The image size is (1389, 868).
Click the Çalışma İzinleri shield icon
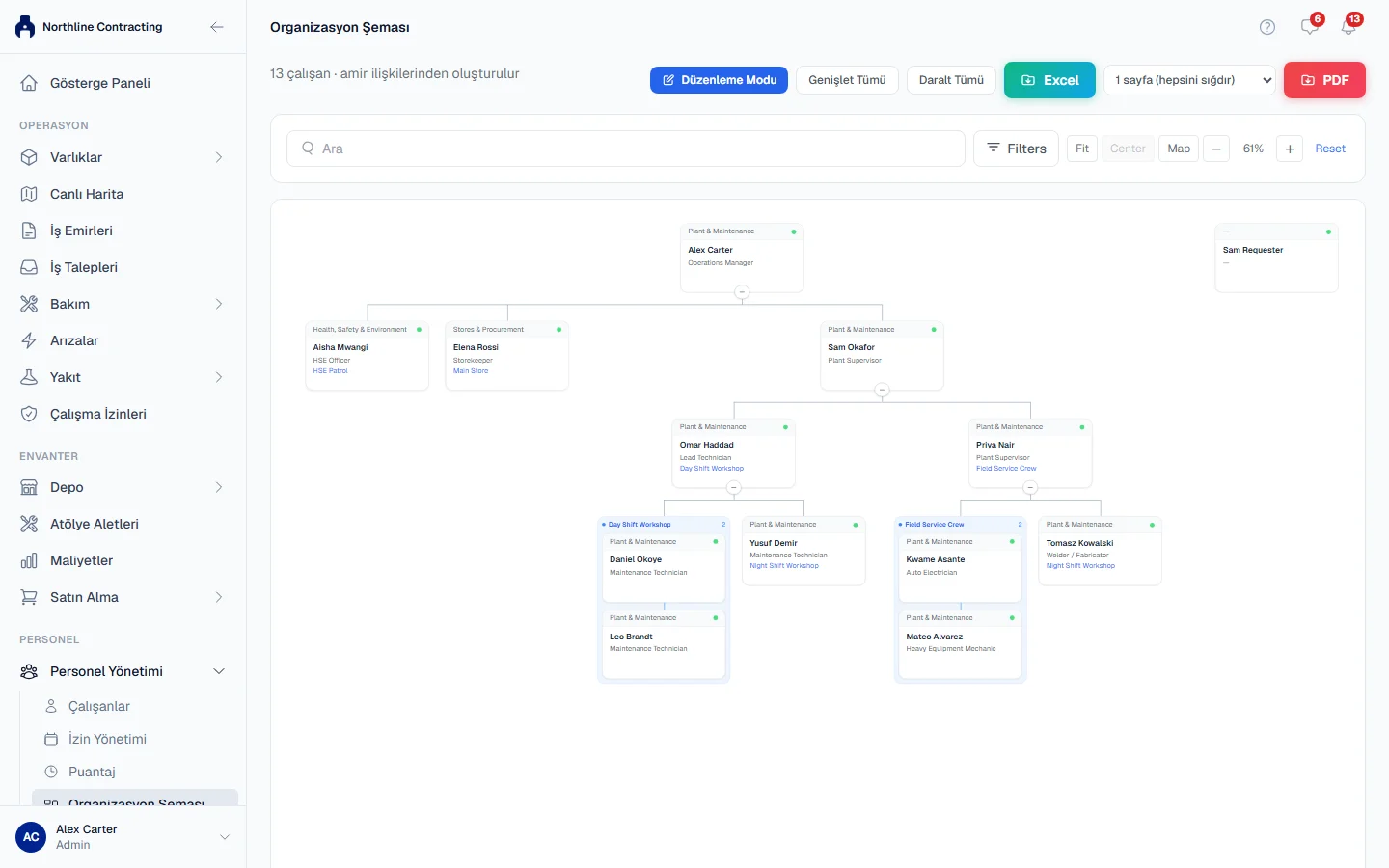pos(29,414)
